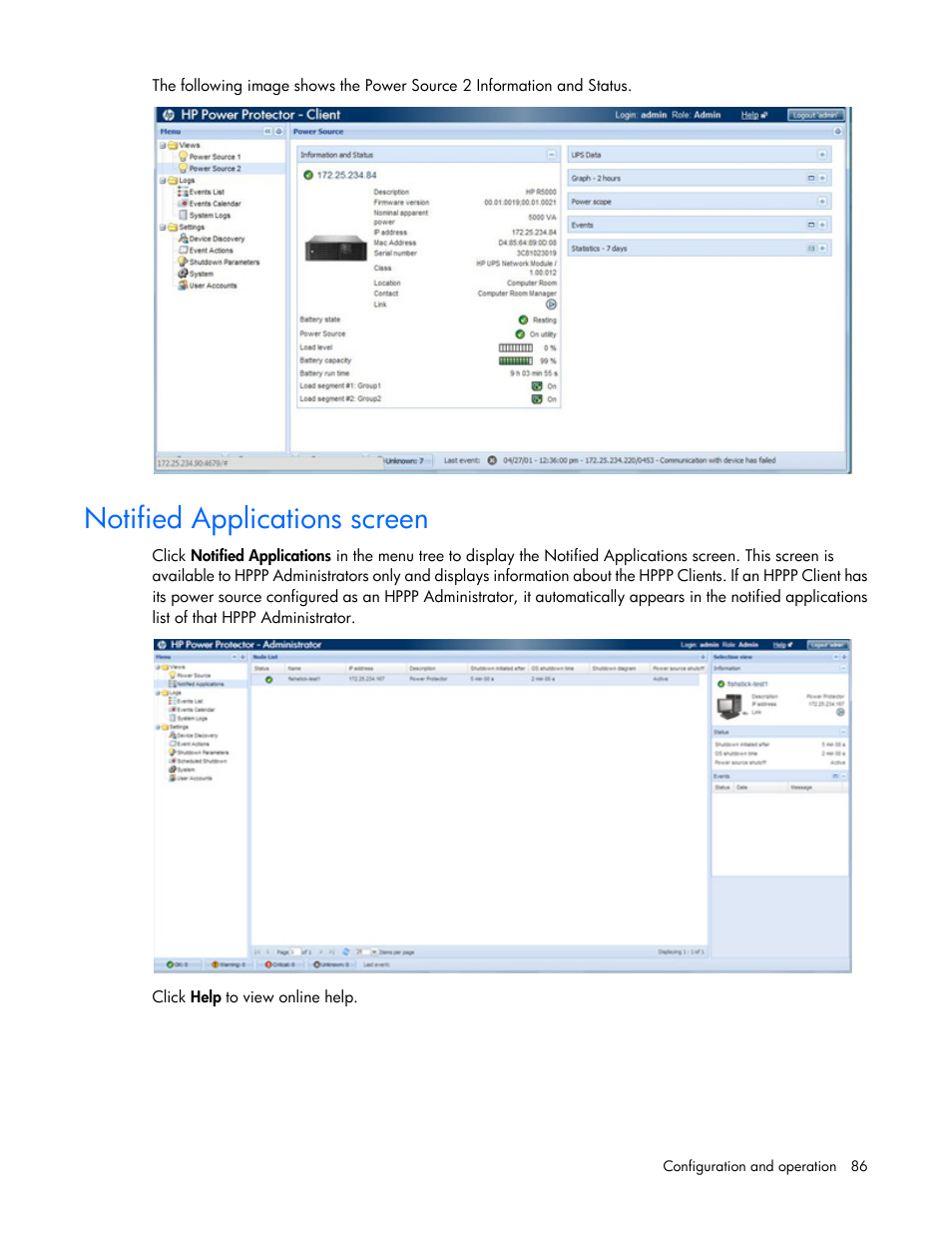
Task: Expand the Events panel in Client window
Action: click(822, 225)
